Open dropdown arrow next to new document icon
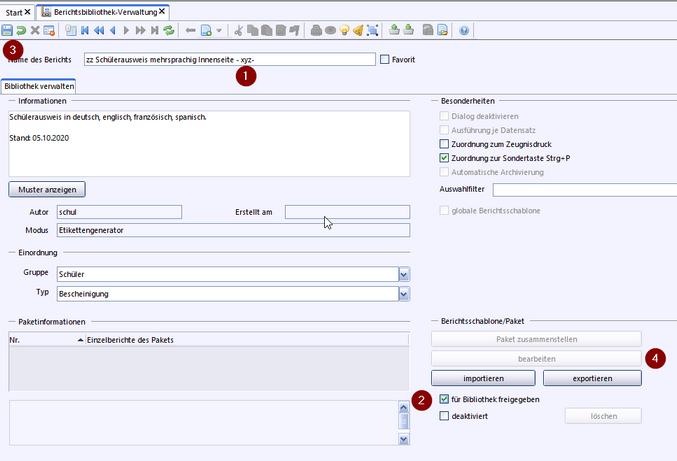 tap(219, 31)
